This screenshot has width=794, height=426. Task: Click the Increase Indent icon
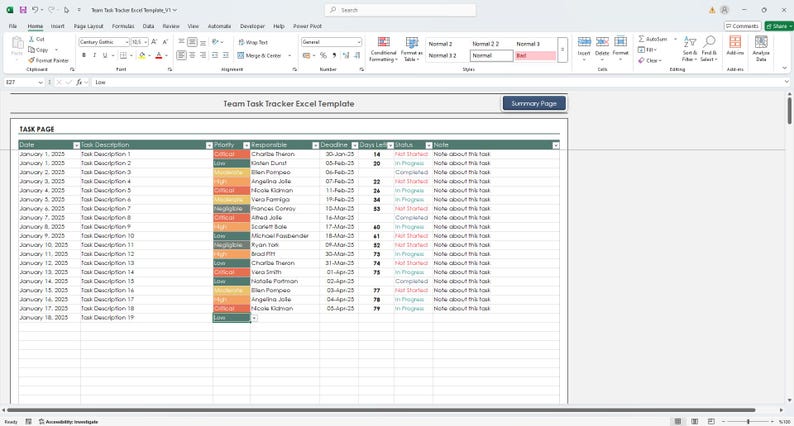225,55
